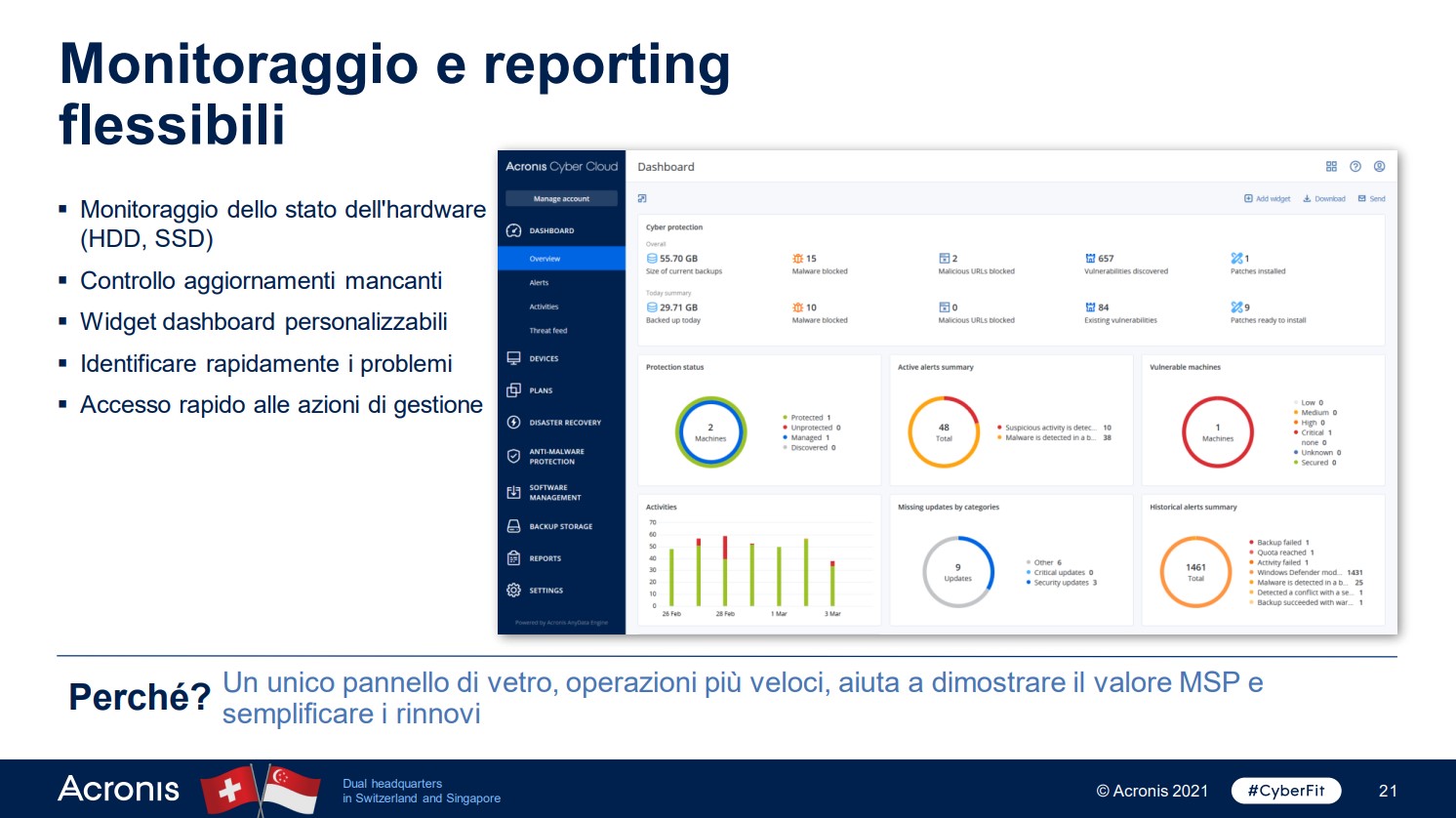Click the Manage account button
1456x818 pixels.
(x=561, y=198)
